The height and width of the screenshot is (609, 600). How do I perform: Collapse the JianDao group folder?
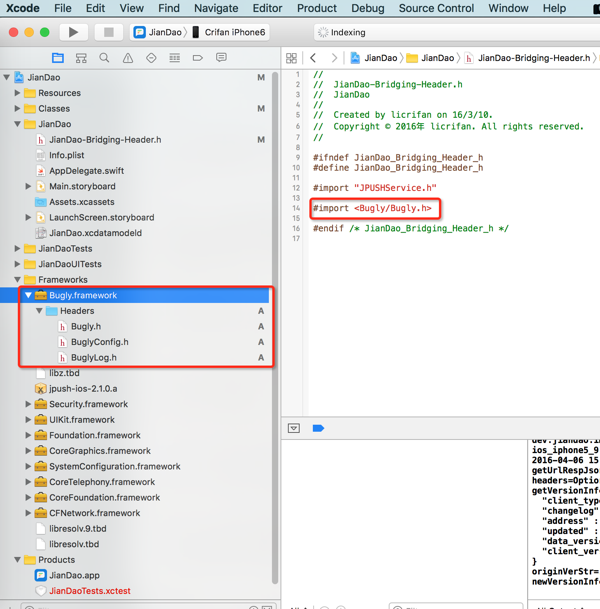[x=17, y=124]
